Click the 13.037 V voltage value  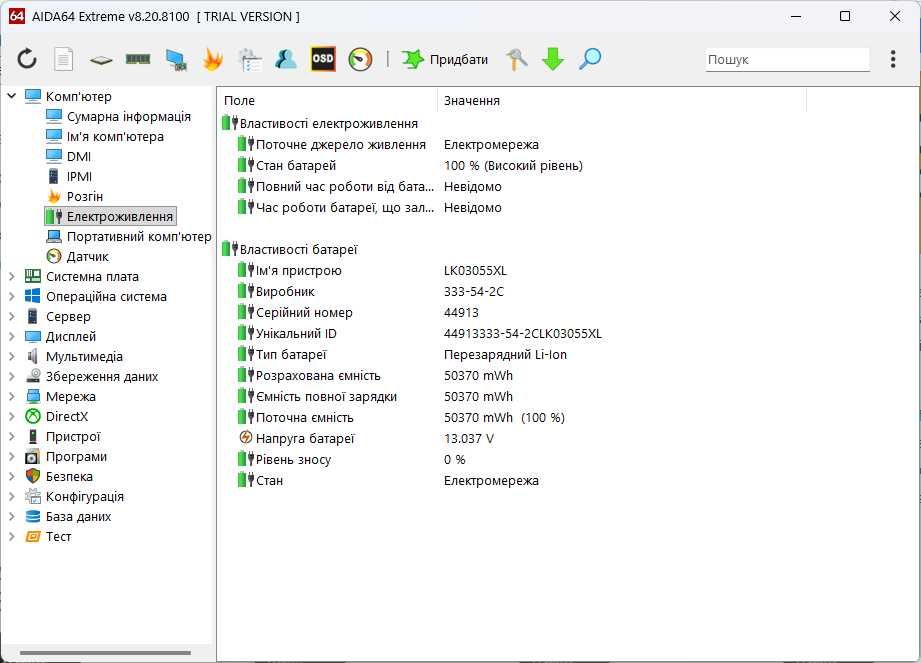[x=469, y=439]
